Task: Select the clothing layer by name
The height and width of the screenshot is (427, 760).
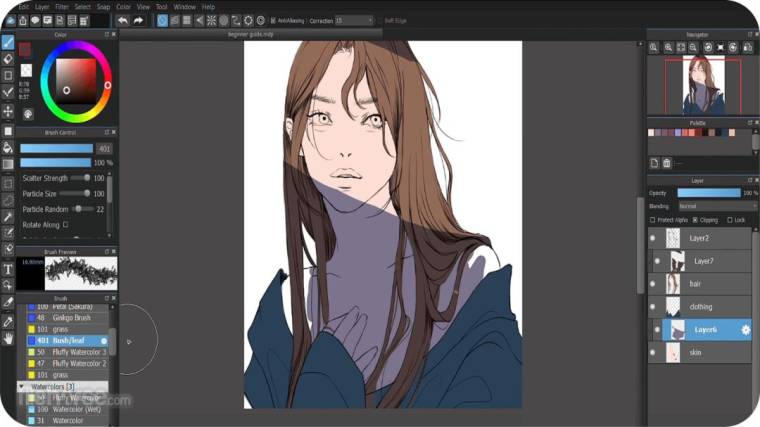Action: coord(701,306)
